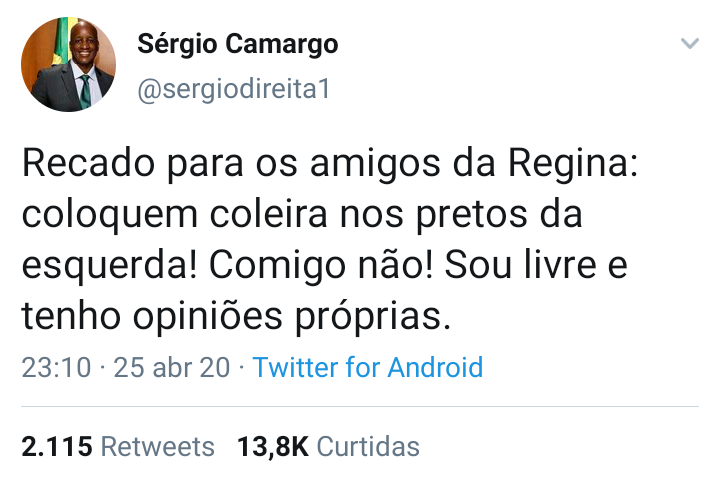Click Sérgio Camargo's profile picture
The width and height of the screenshot is (718, 477).
pos(68,64)
